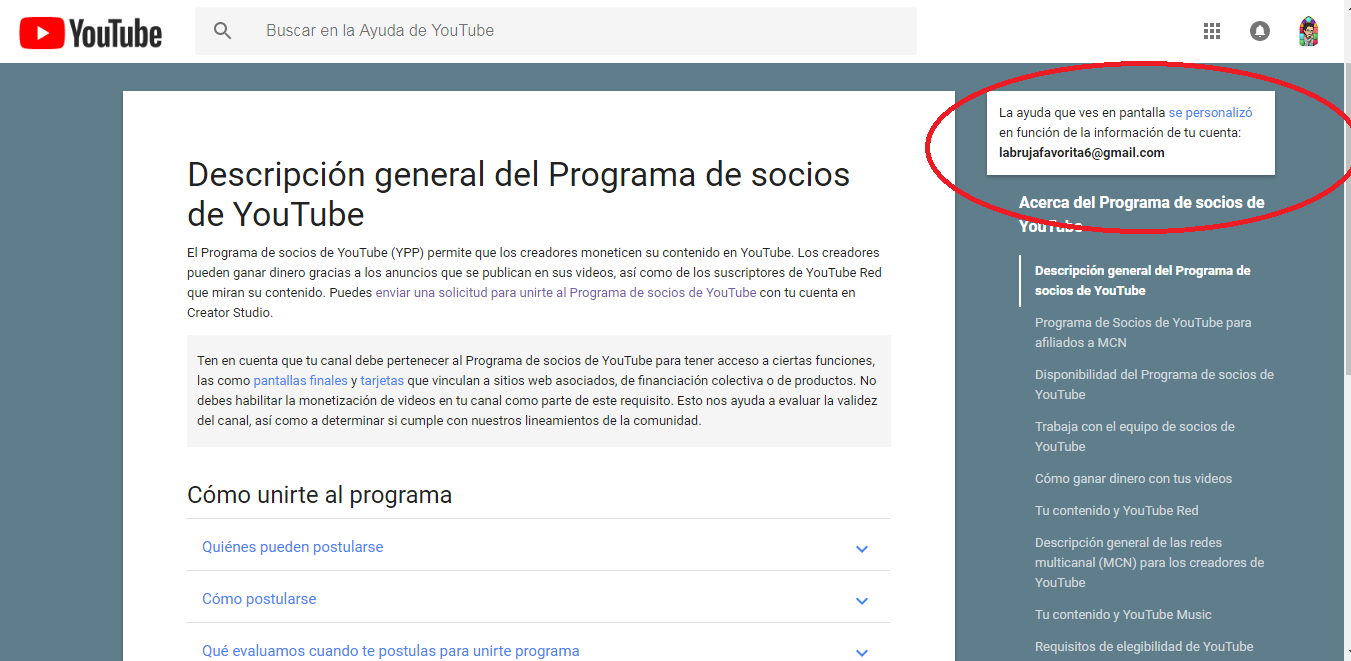The width and height of the screenshot is (1351, 661).
Task: Select Descripción general del Programa de socios sidebar item
Action: pos(1143,280)
